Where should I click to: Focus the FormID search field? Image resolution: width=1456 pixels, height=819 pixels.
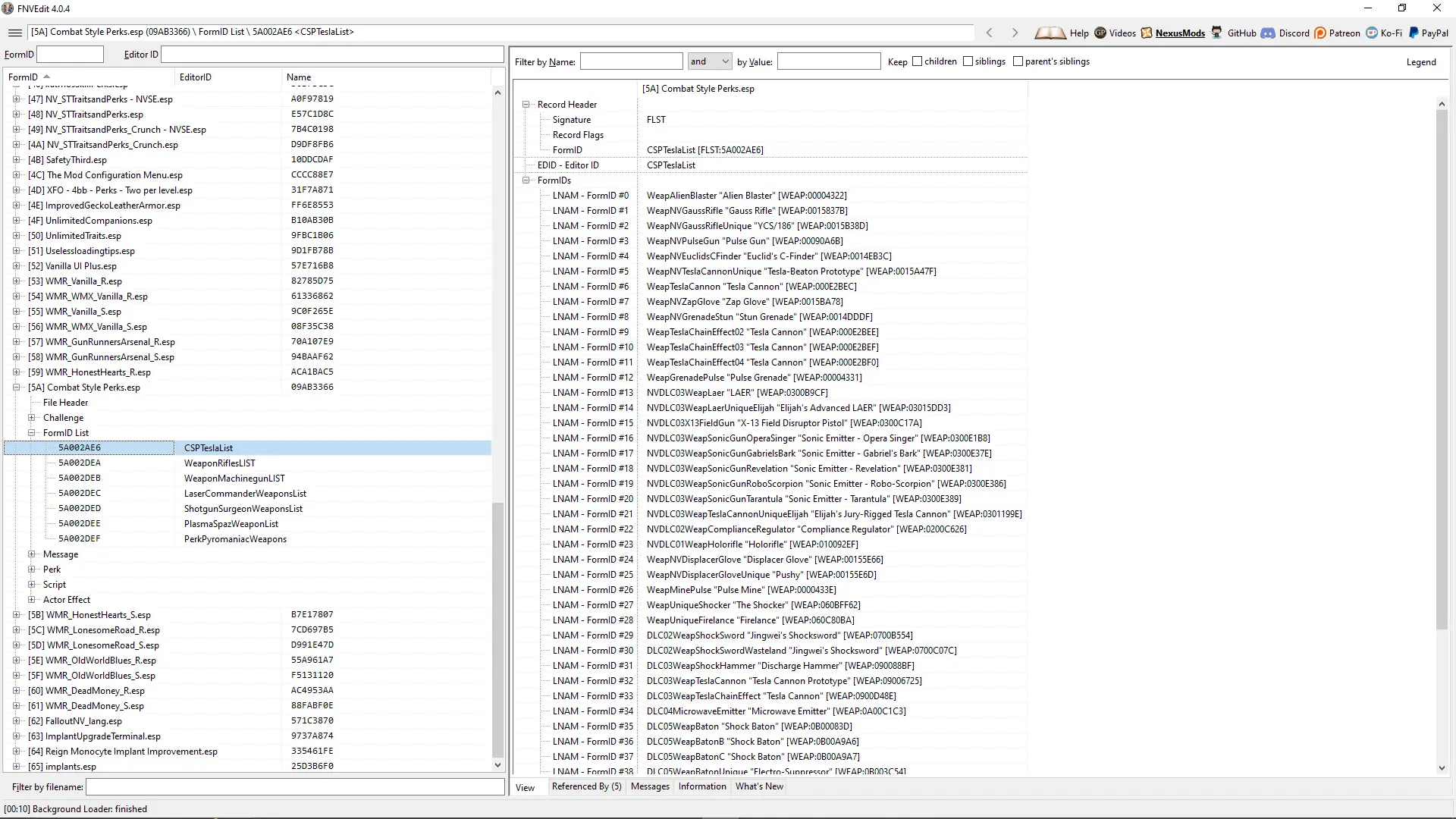70,55
